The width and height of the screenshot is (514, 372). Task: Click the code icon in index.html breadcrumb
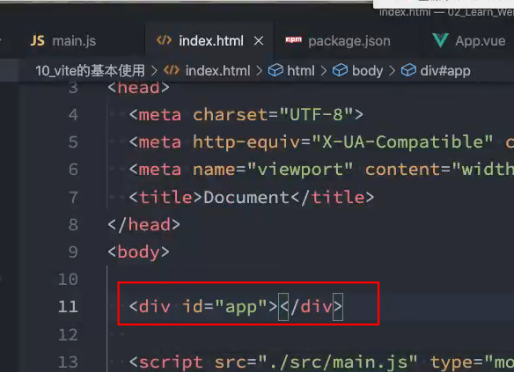(x=171, y=70)
